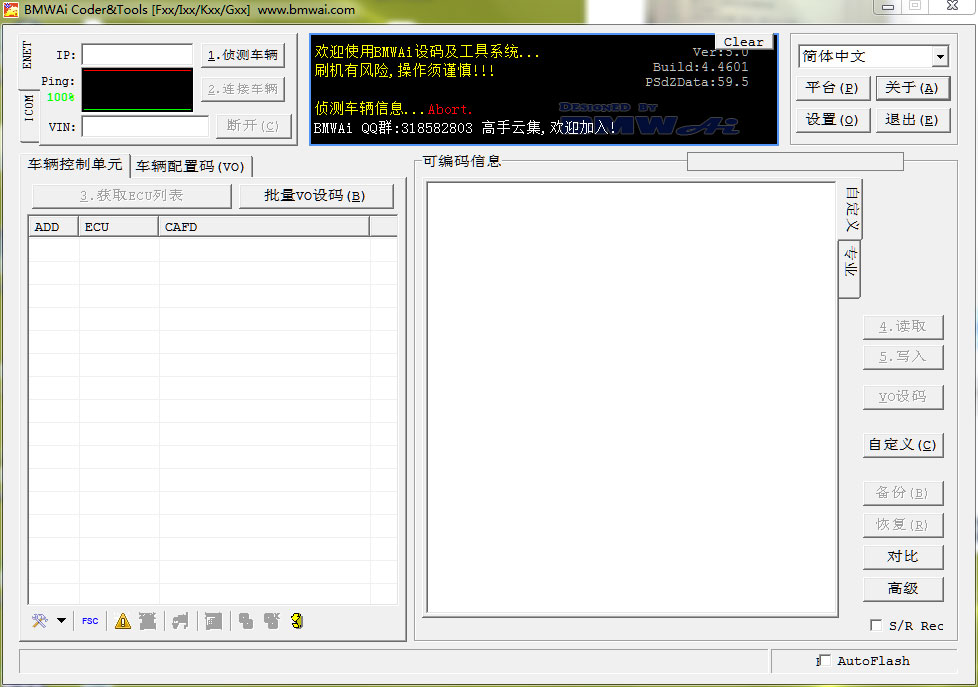
Task: Open the 车辆配置码 (VO) tab
Action: pyautogui.click(x=190, y=167)
